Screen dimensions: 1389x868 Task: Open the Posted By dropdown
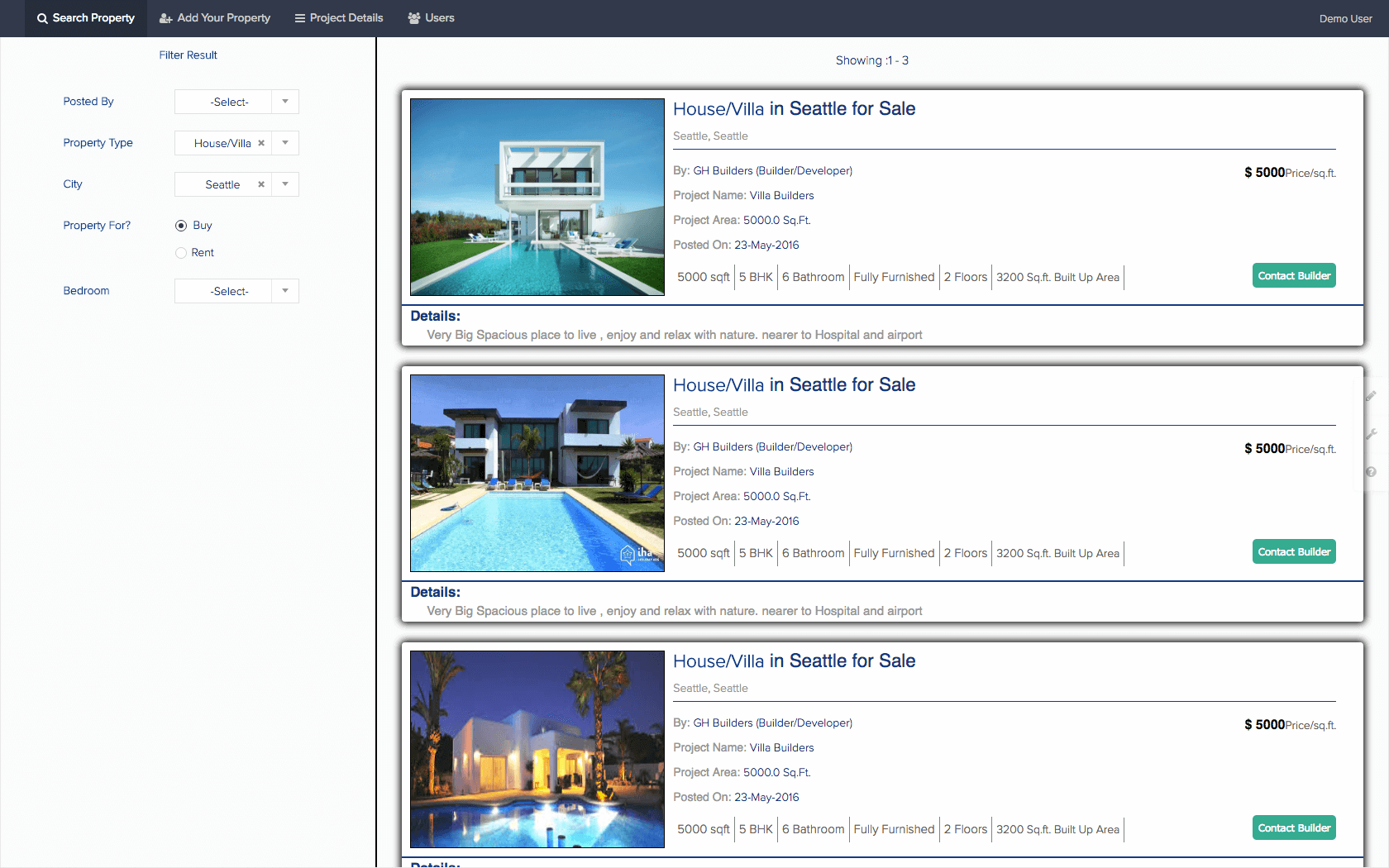click(236, 102)
